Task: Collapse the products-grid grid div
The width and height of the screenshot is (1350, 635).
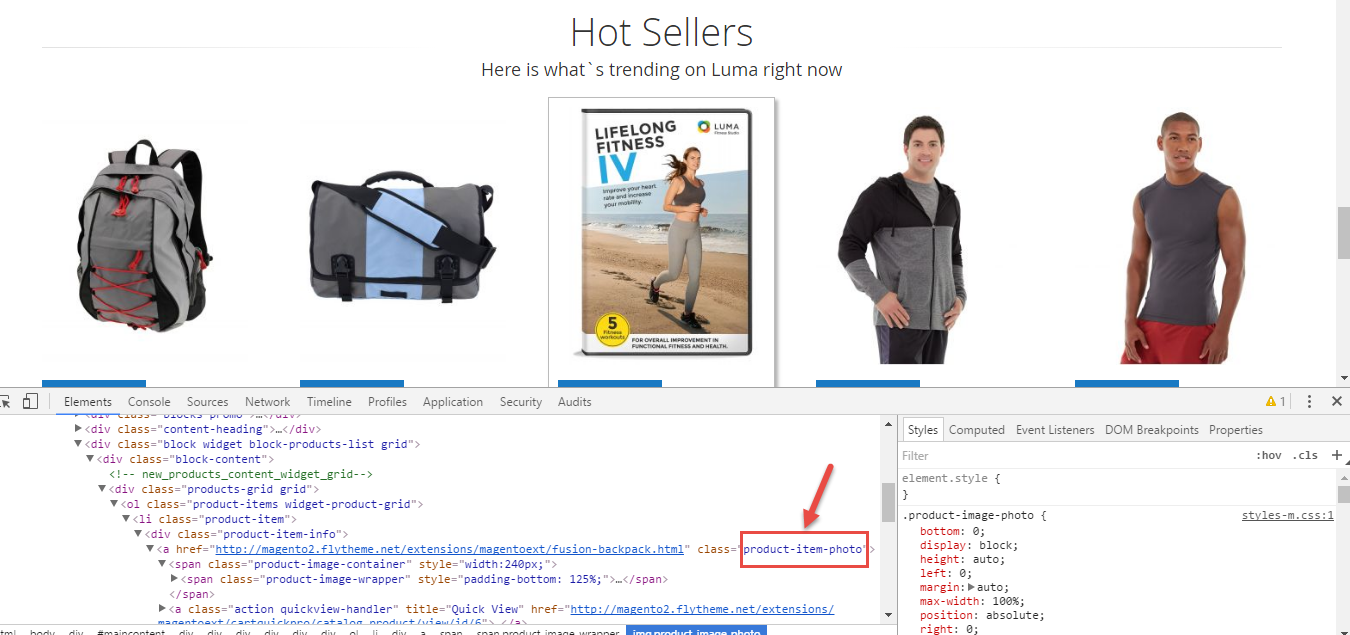Action: pyautogui.click(x=102, y=489)
